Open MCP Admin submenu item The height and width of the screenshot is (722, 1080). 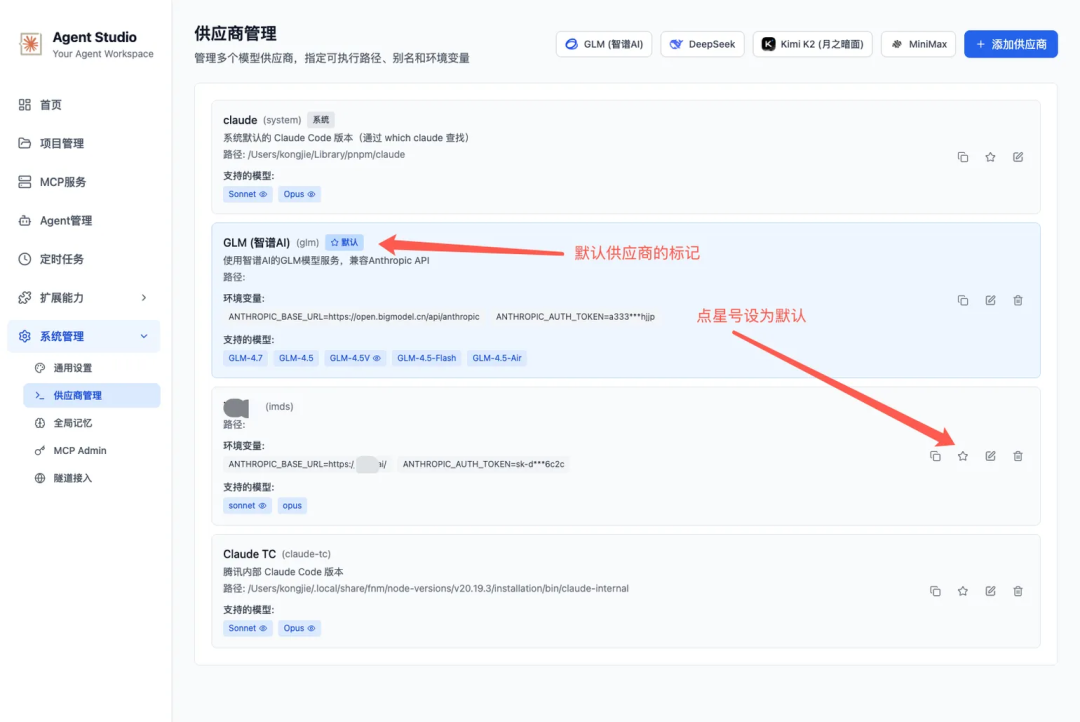point(92,451)
